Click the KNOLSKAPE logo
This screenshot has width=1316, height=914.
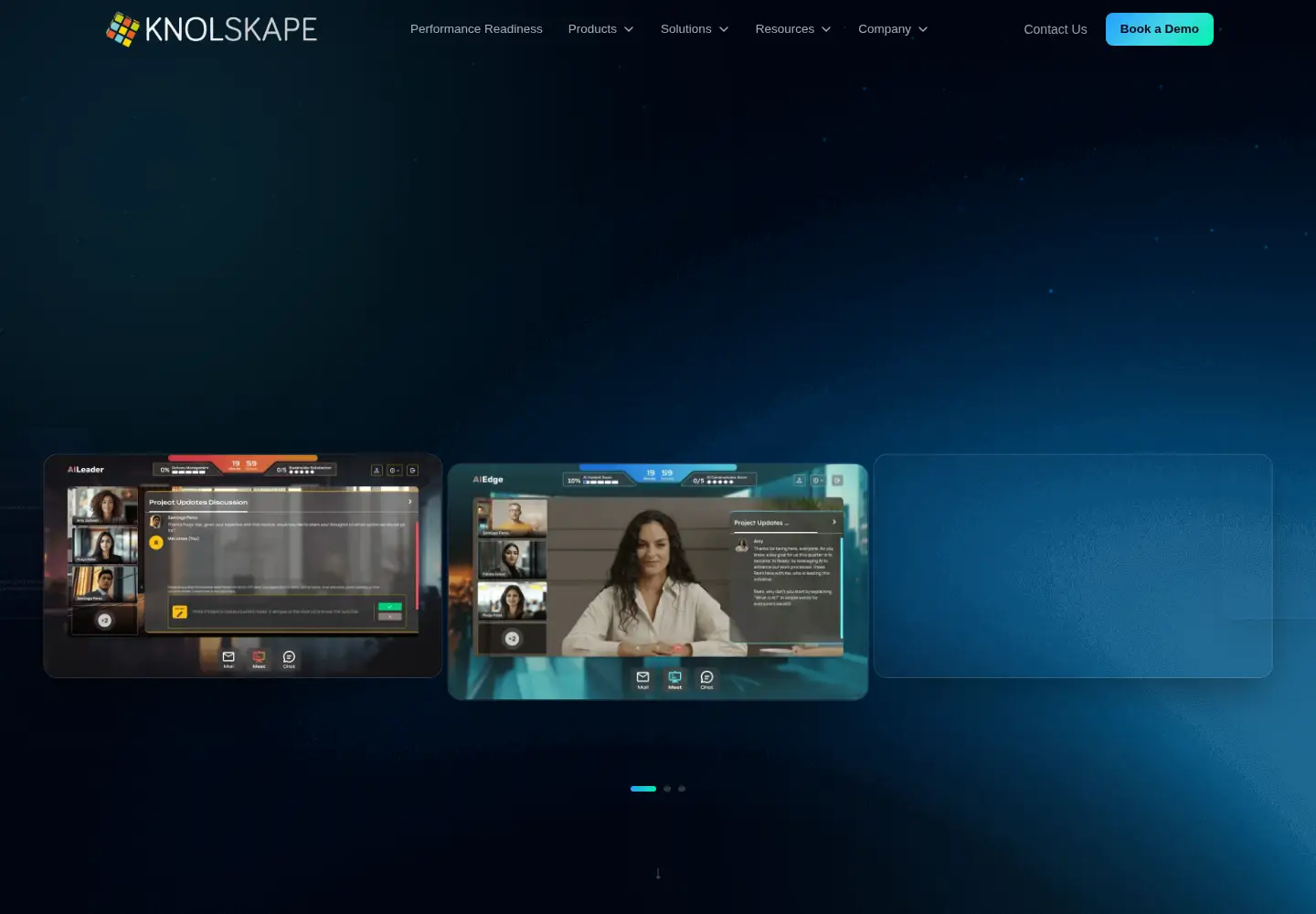(x=211, y=29)
